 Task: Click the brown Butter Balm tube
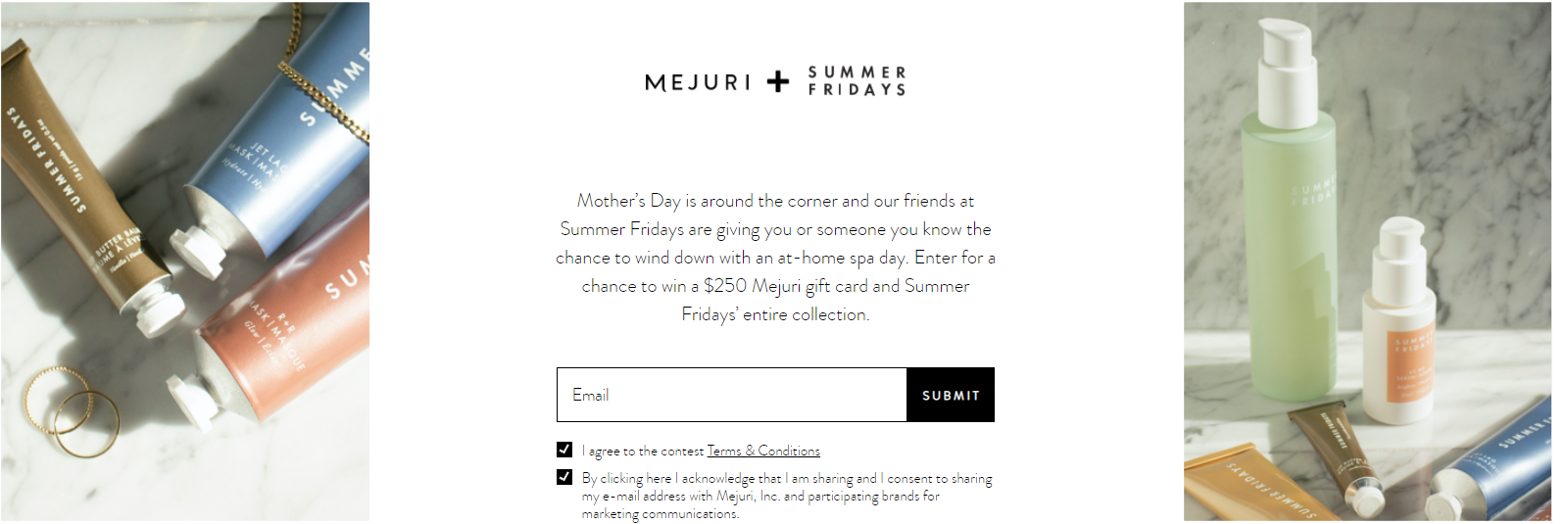pyautogui.click(x=78, y=186)
